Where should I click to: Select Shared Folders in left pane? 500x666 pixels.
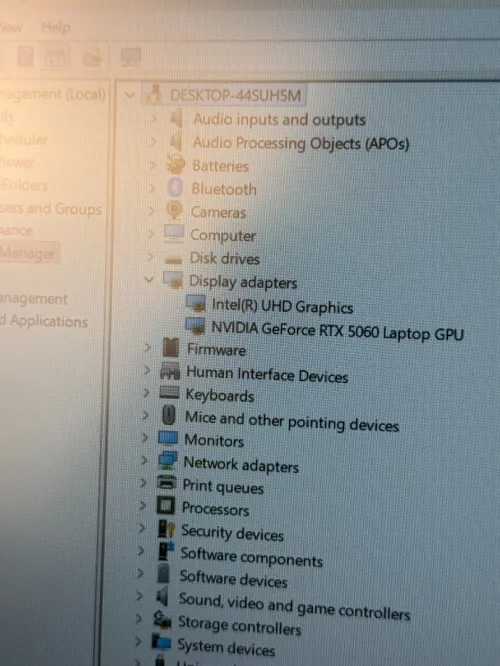click(x=24, y=185)
